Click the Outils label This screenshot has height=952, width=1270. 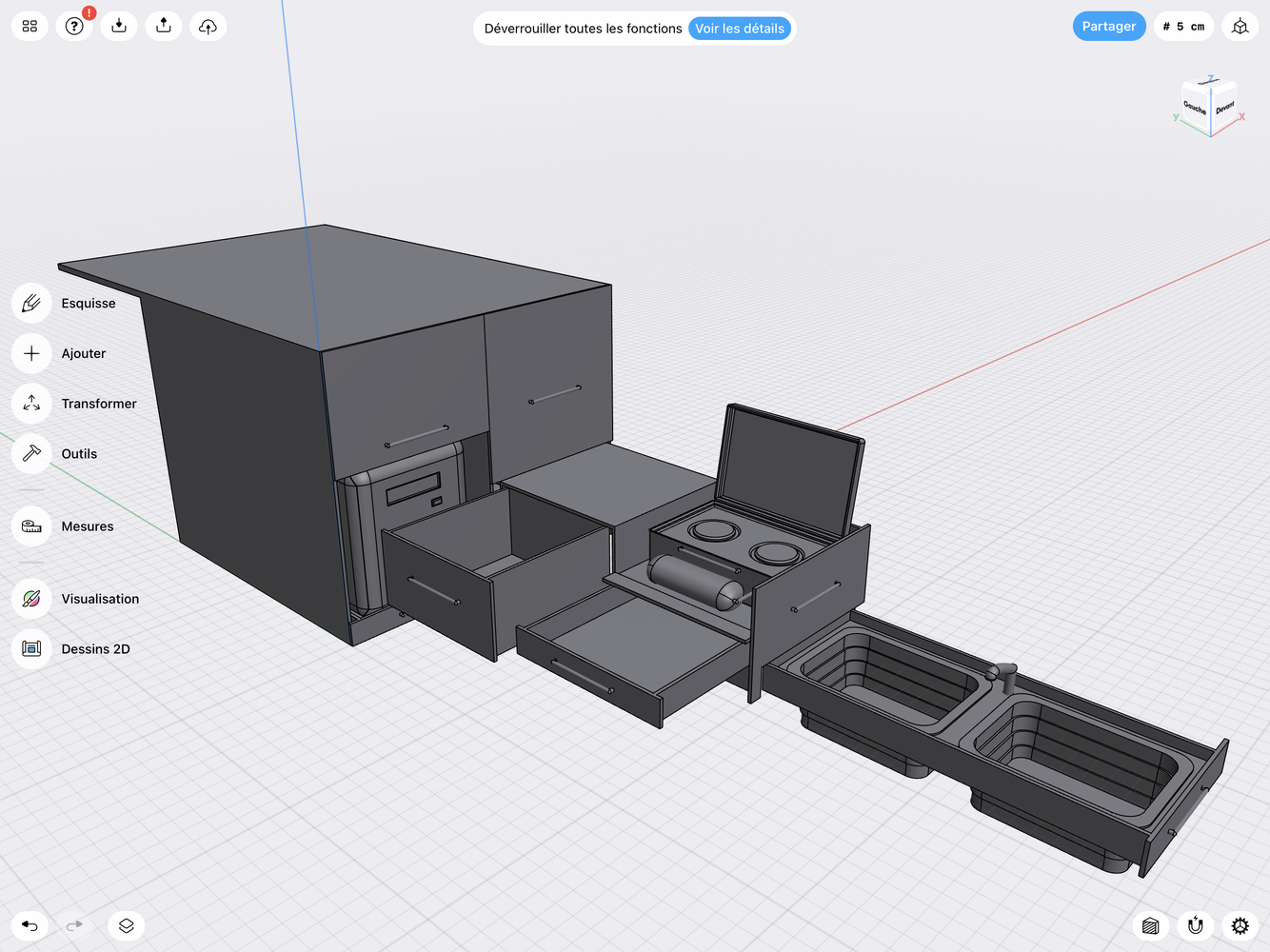(79, 454)
